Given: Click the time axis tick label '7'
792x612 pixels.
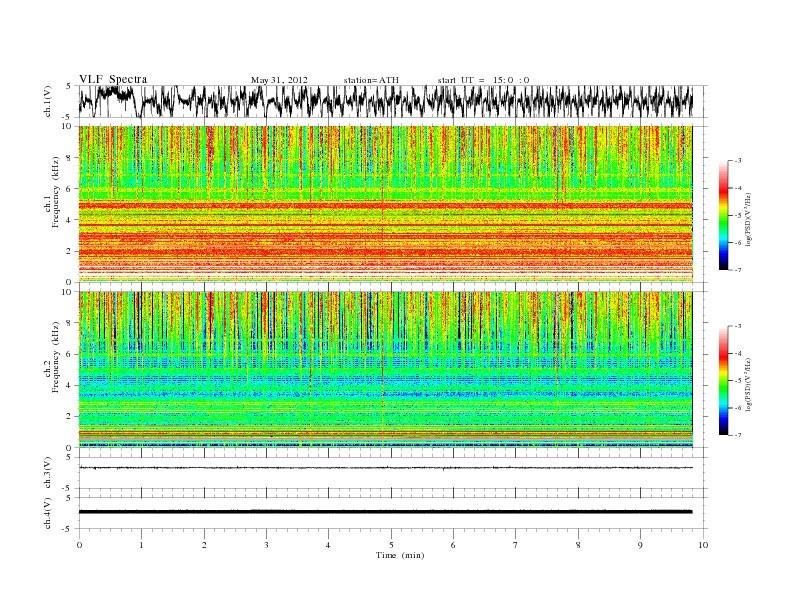Looking at the screenshot, I should coord(516,545).
